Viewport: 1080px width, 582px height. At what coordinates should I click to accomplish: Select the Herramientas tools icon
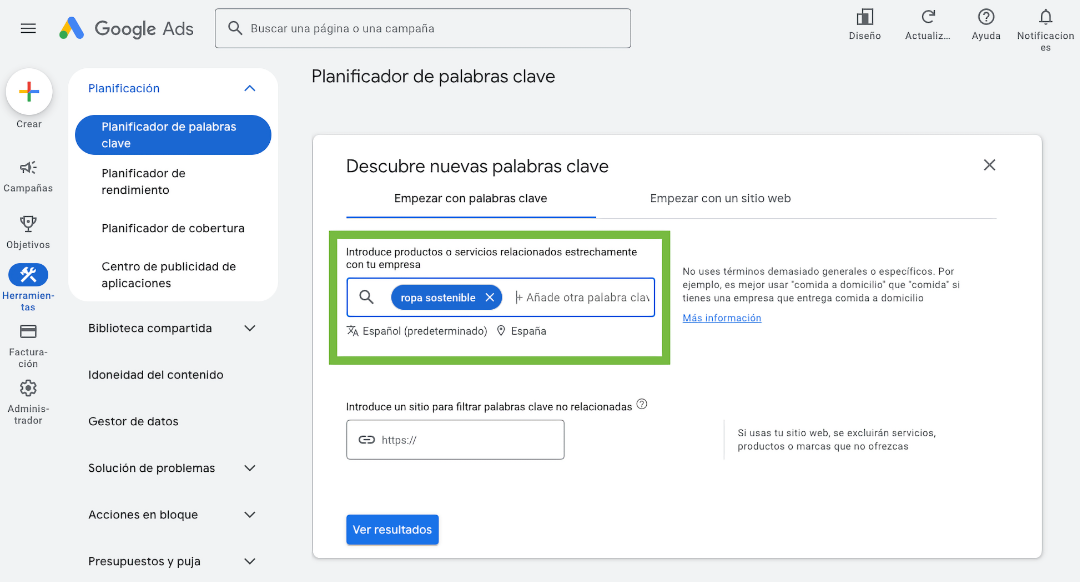coord(28,275)
